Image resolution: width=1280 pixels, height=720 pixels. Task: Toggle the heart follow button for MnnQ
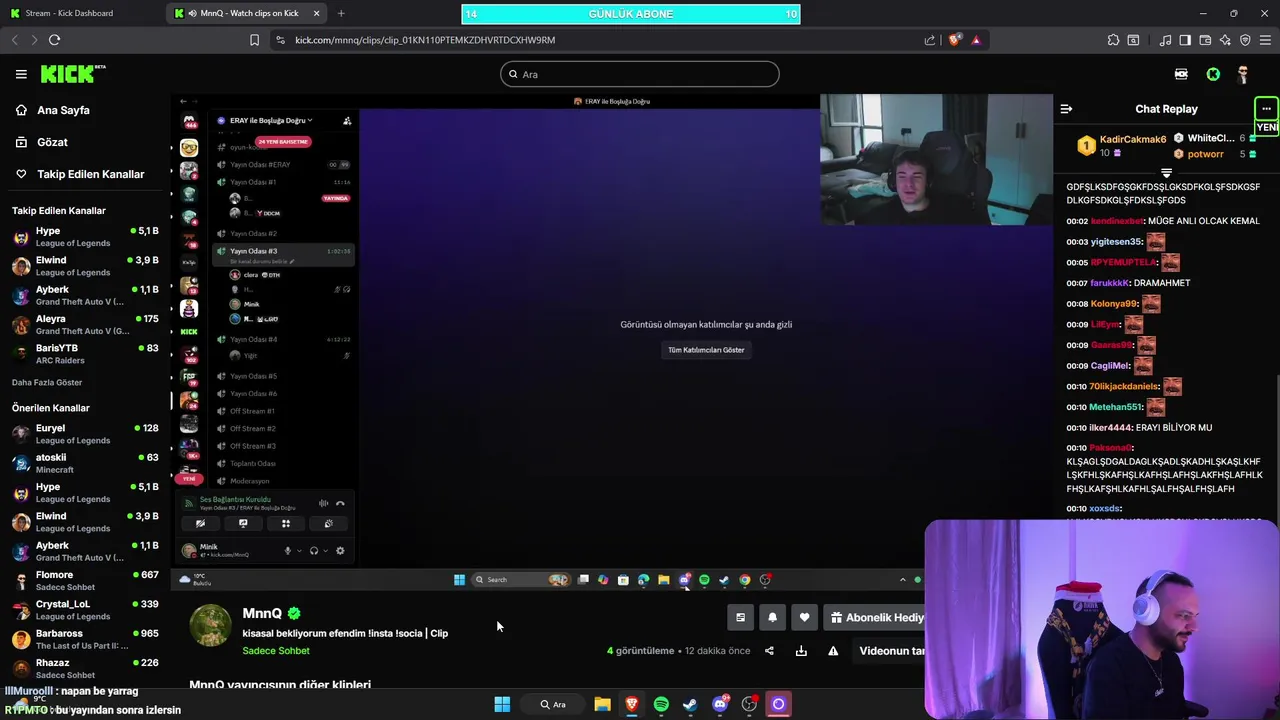(804, 618)
